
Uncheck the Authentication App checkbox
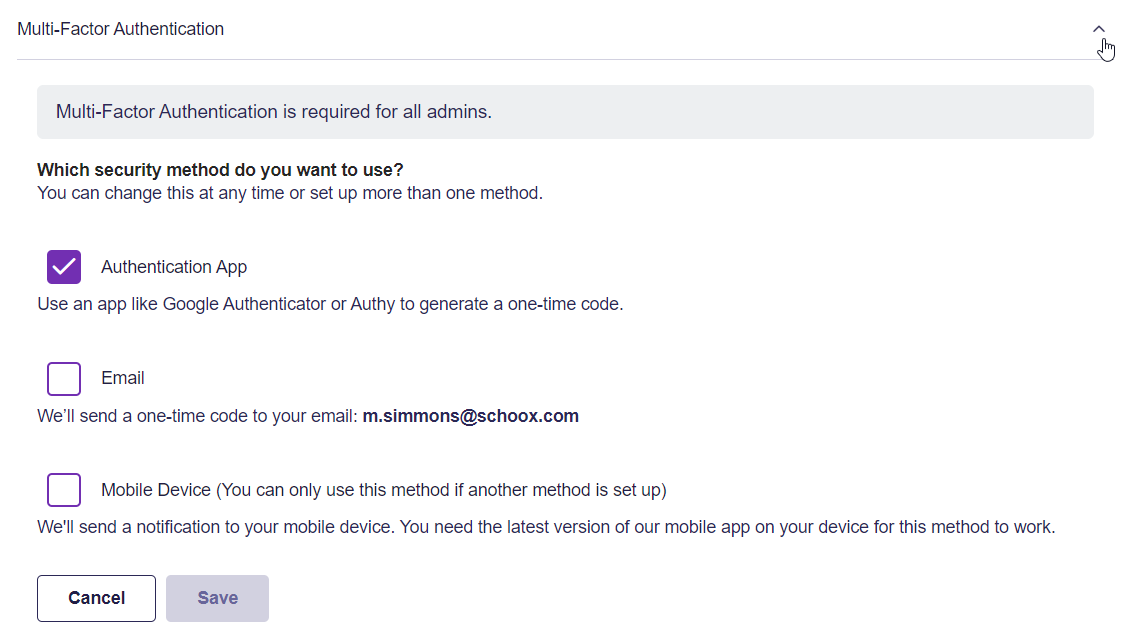point(64,267)
